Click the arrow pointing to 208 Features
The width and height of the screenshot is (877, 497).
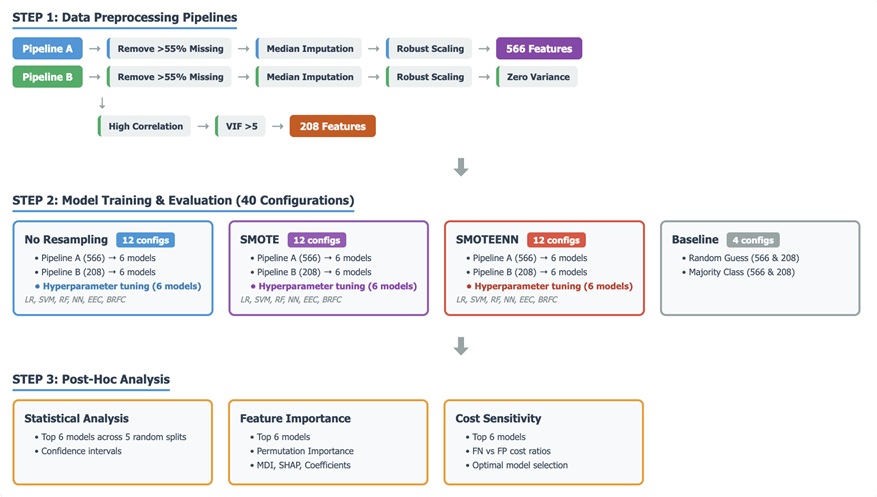276,127
